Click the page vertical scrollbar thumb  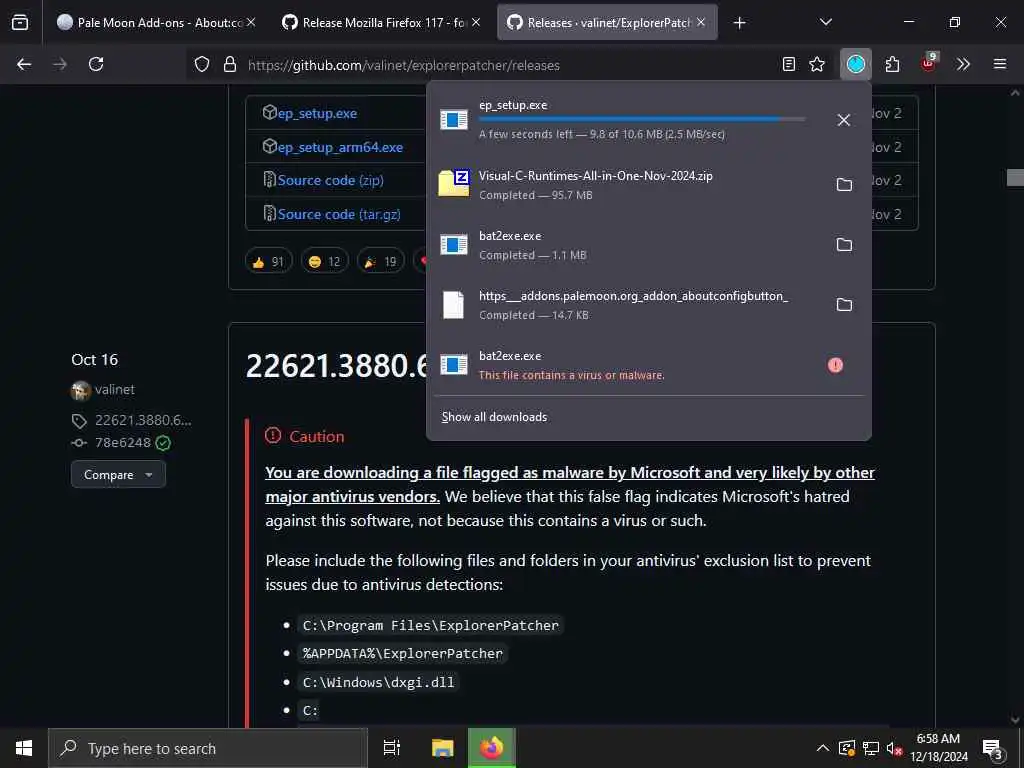pos(1015,177)
